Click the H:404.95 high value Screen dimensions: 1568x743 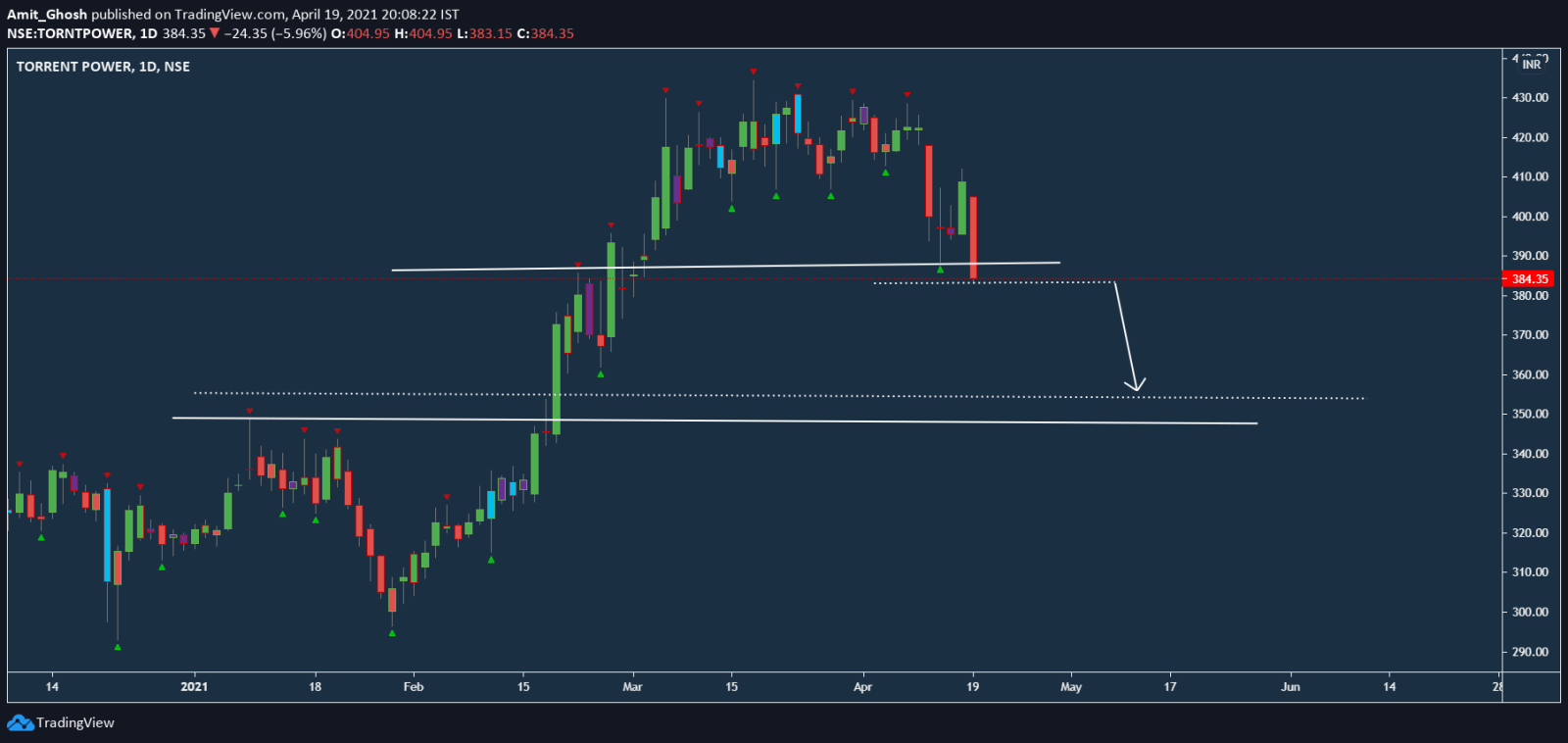(x=423, y=33)
